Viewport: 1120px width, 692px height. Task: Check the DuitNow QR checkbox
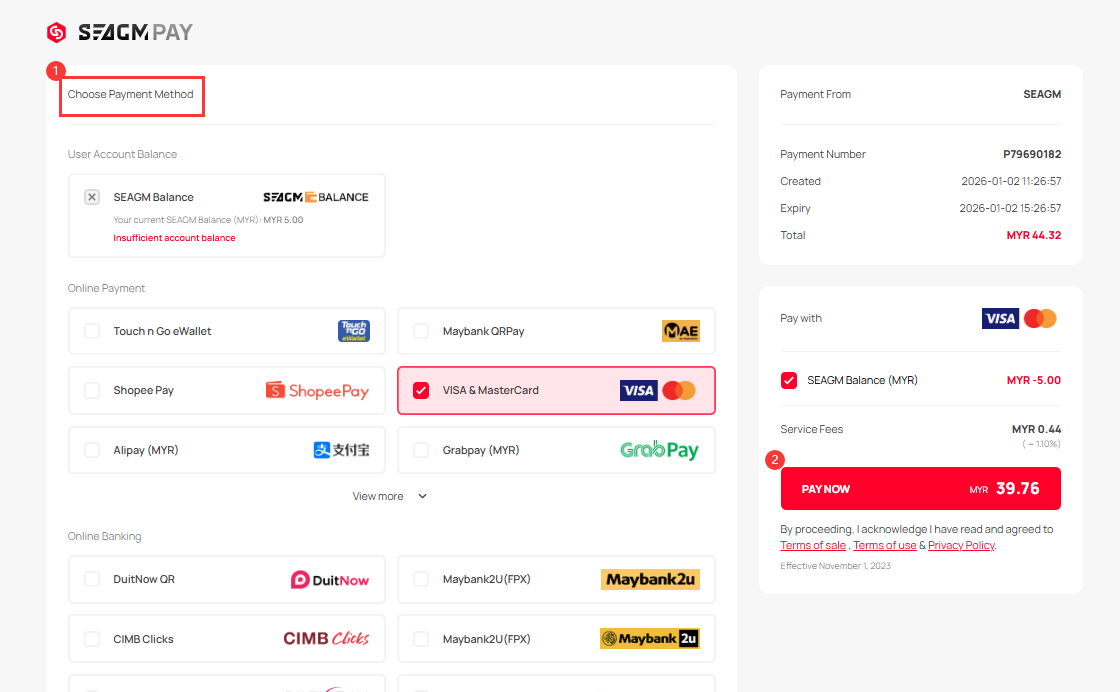92,579
